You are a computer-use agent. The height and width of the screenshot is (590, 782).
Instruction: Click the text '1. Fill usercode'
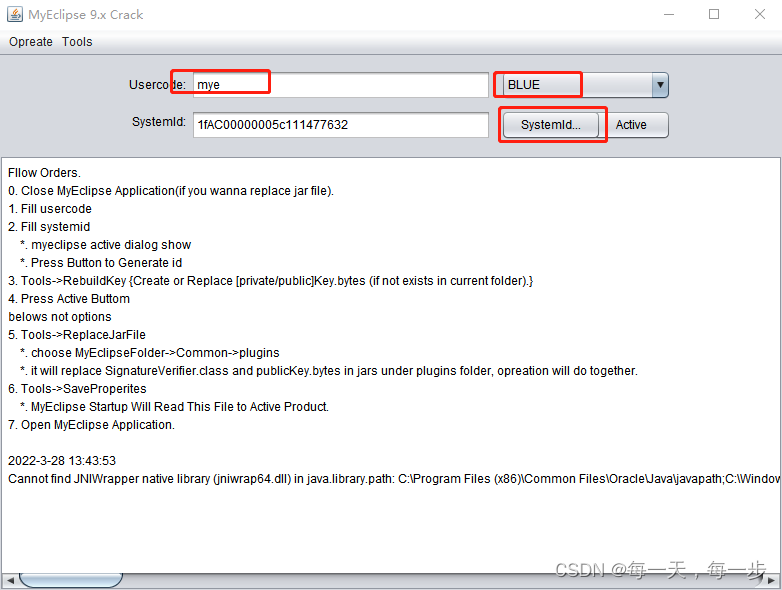click(50, 209)
